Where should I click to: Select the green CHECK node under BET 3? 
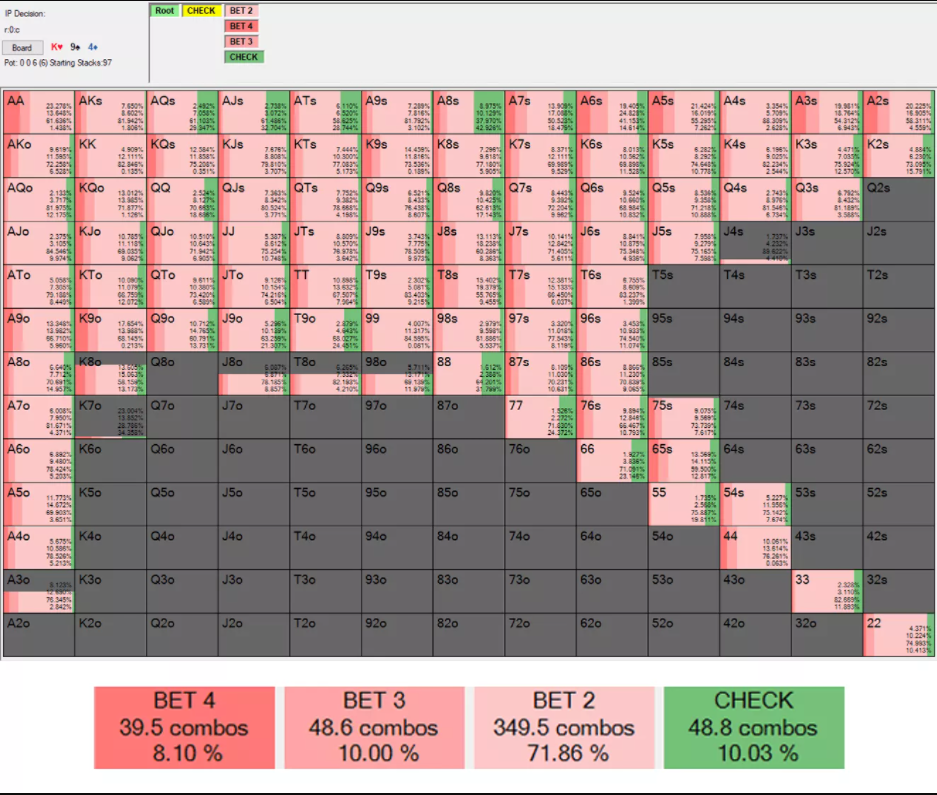pos(243,57)
